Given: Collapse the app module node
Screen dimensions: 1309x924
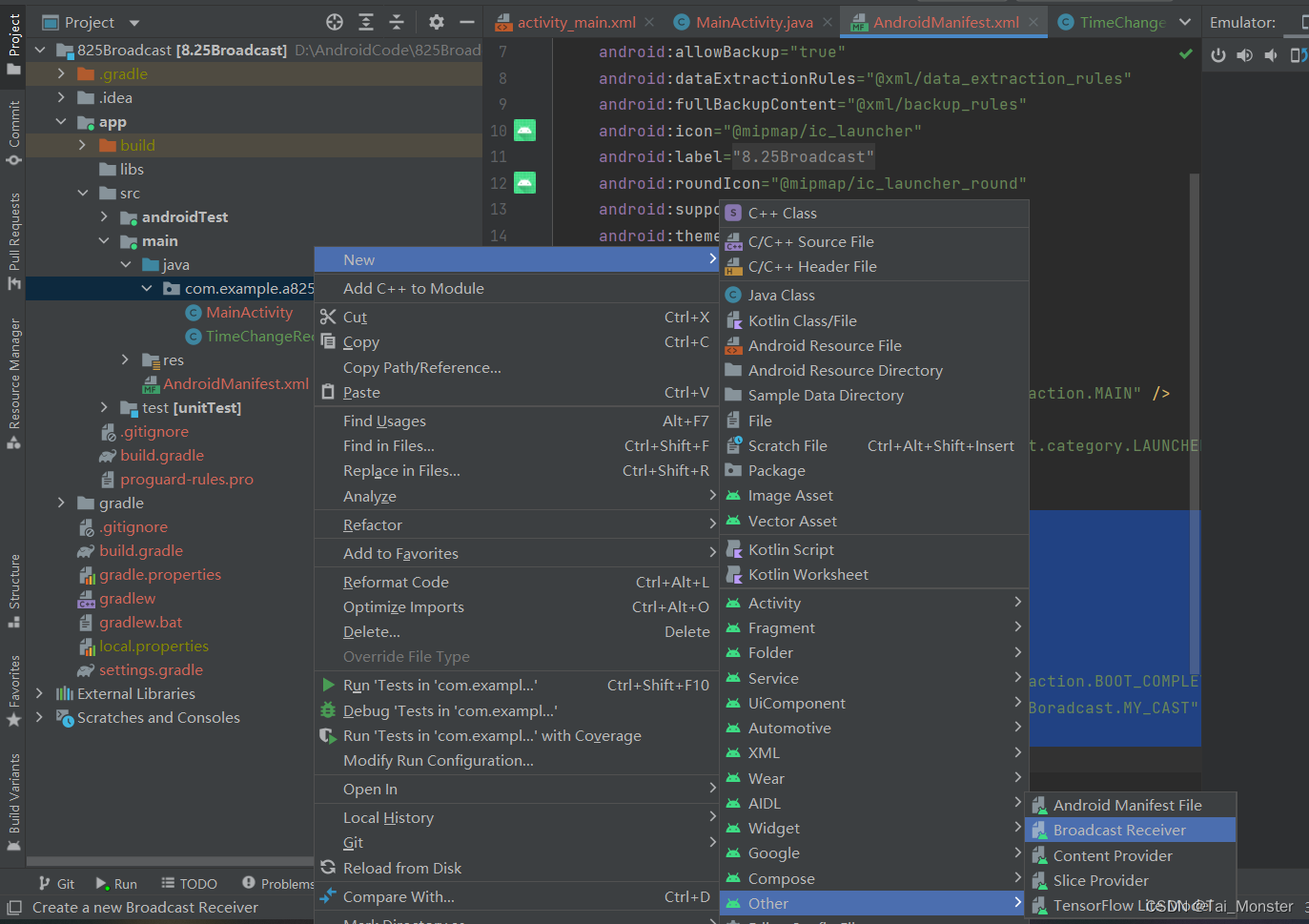Looking at the screenshot, I should click(x=61, y=121).
